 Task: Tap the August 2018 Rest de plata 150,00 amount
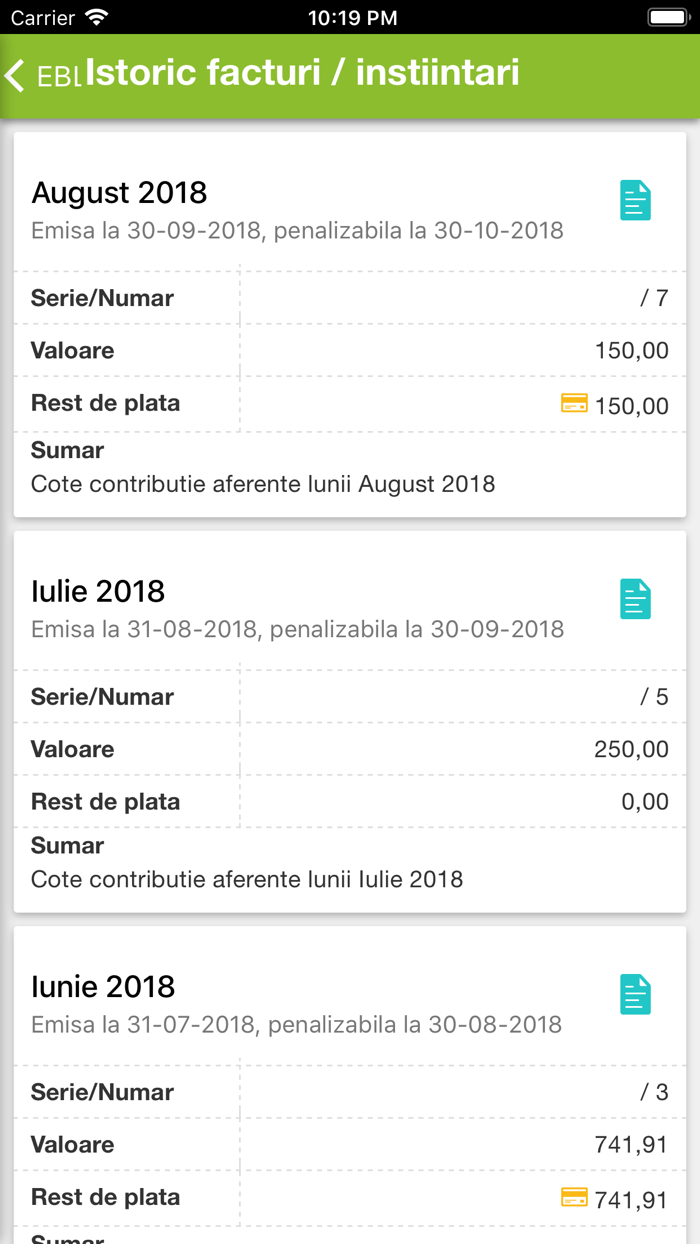(632, 406)
